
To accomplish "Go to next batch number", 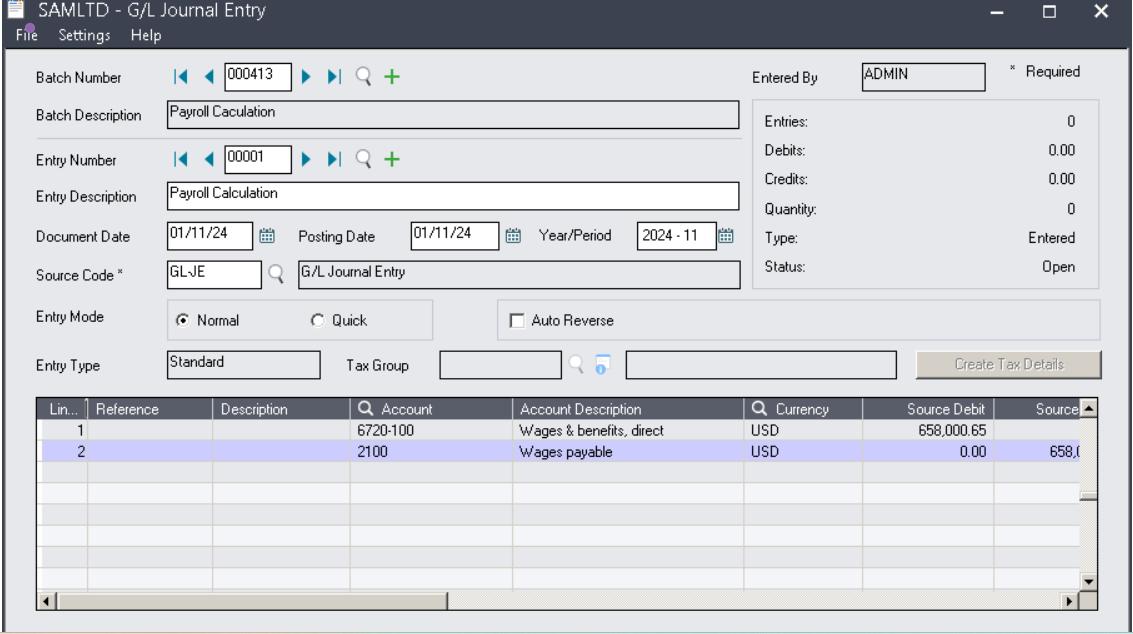I will [x=306, y=77].
